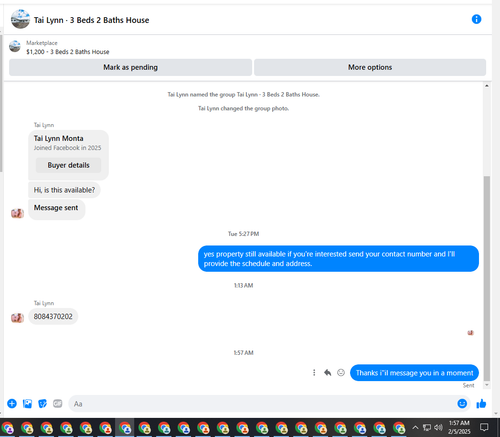The height and width of the screenshot is (437, 500).
Task: Open the GIF picker
Action: coord(58,404)
